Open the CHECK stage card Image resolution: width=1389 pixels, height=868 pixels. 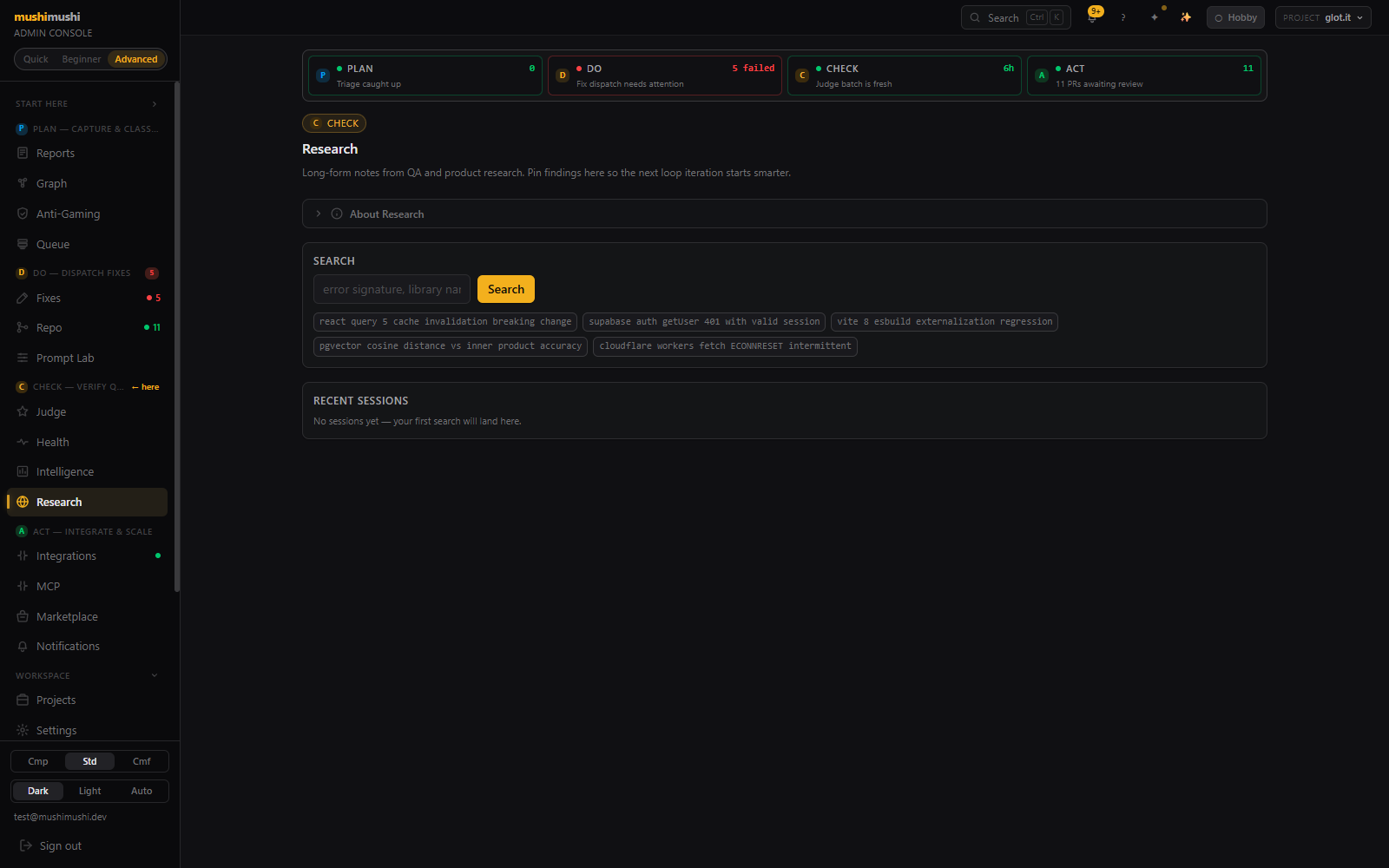click(905, 76)
